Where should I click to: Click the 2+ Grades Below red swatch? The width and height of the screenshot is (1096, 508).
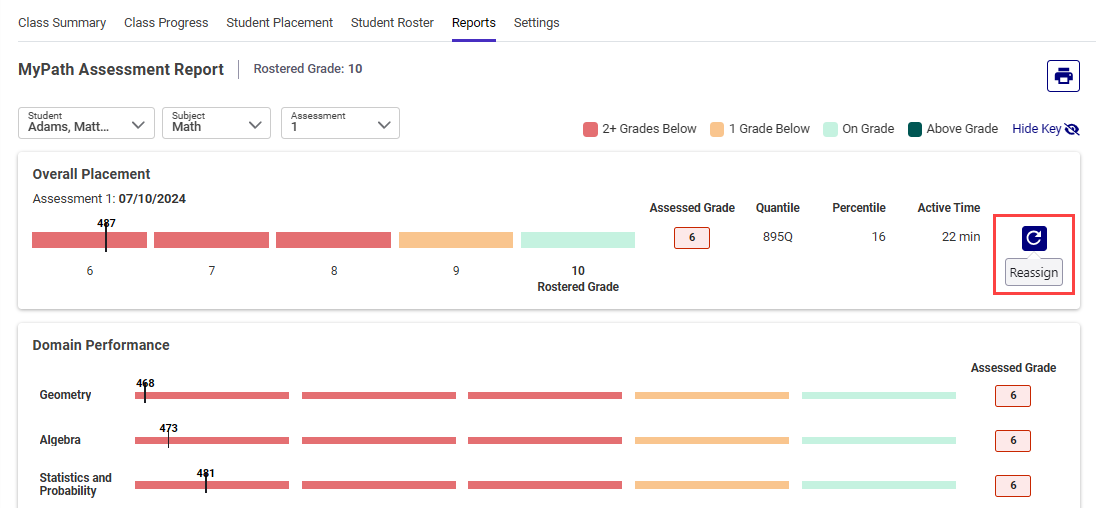(590, 129)
